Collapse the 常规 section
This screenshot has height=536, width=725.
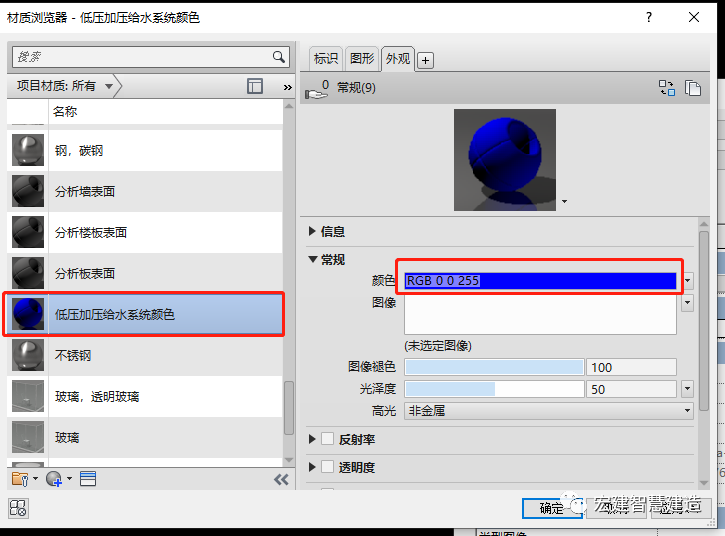[x=313, y=260]
